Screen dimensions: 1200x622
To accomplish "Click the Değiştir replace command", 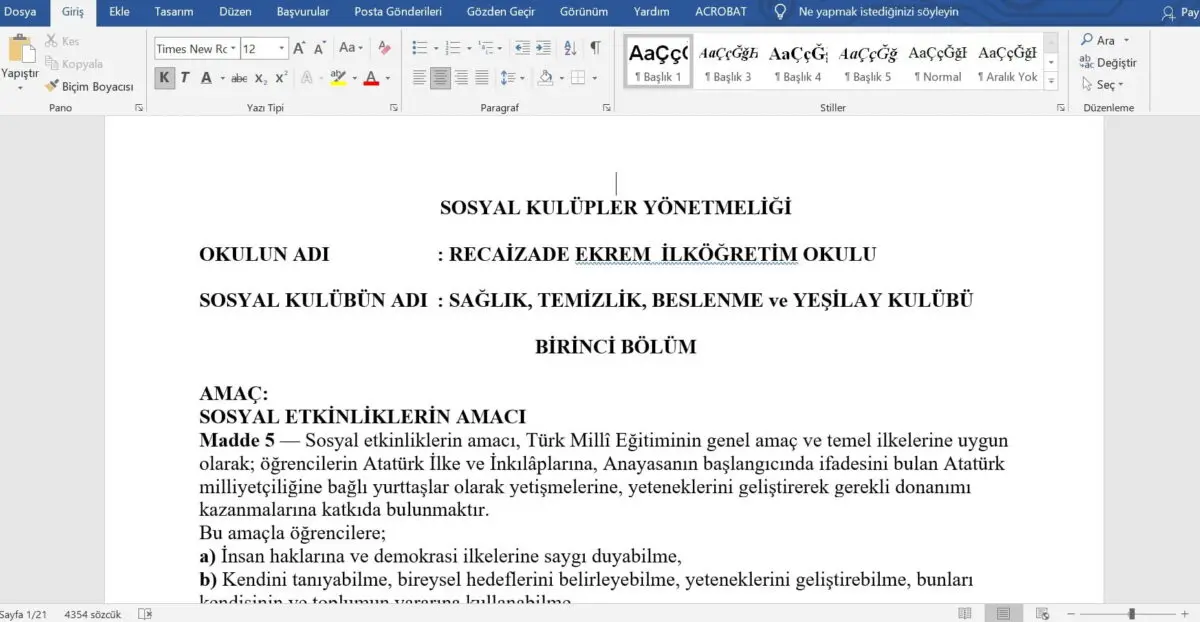I will point(1108,62).
